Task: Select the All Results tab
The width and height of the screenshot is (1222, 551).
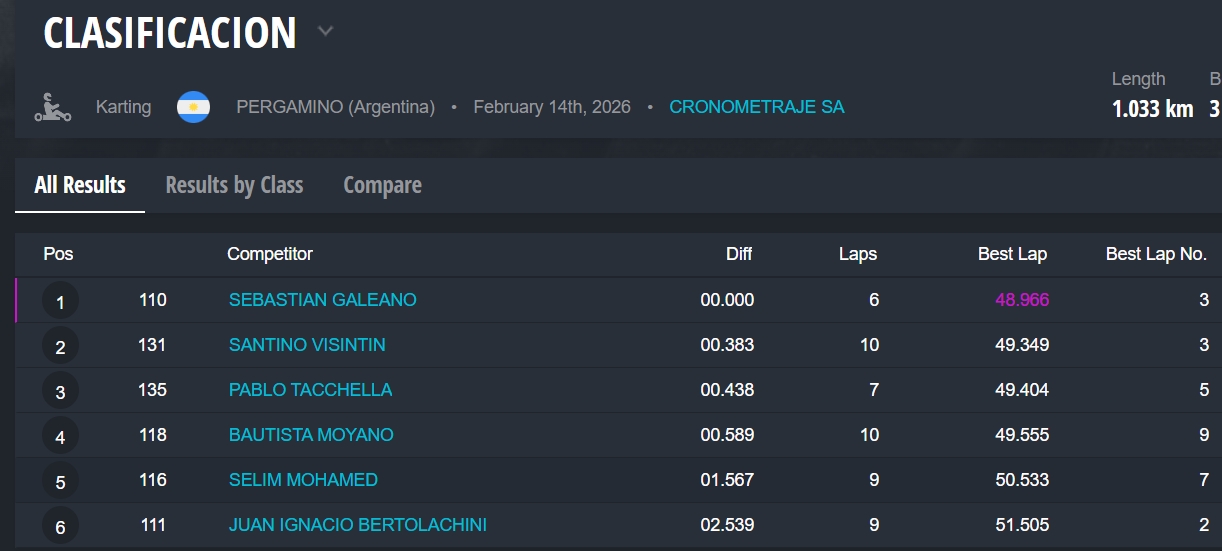Action: pos(80,185)
